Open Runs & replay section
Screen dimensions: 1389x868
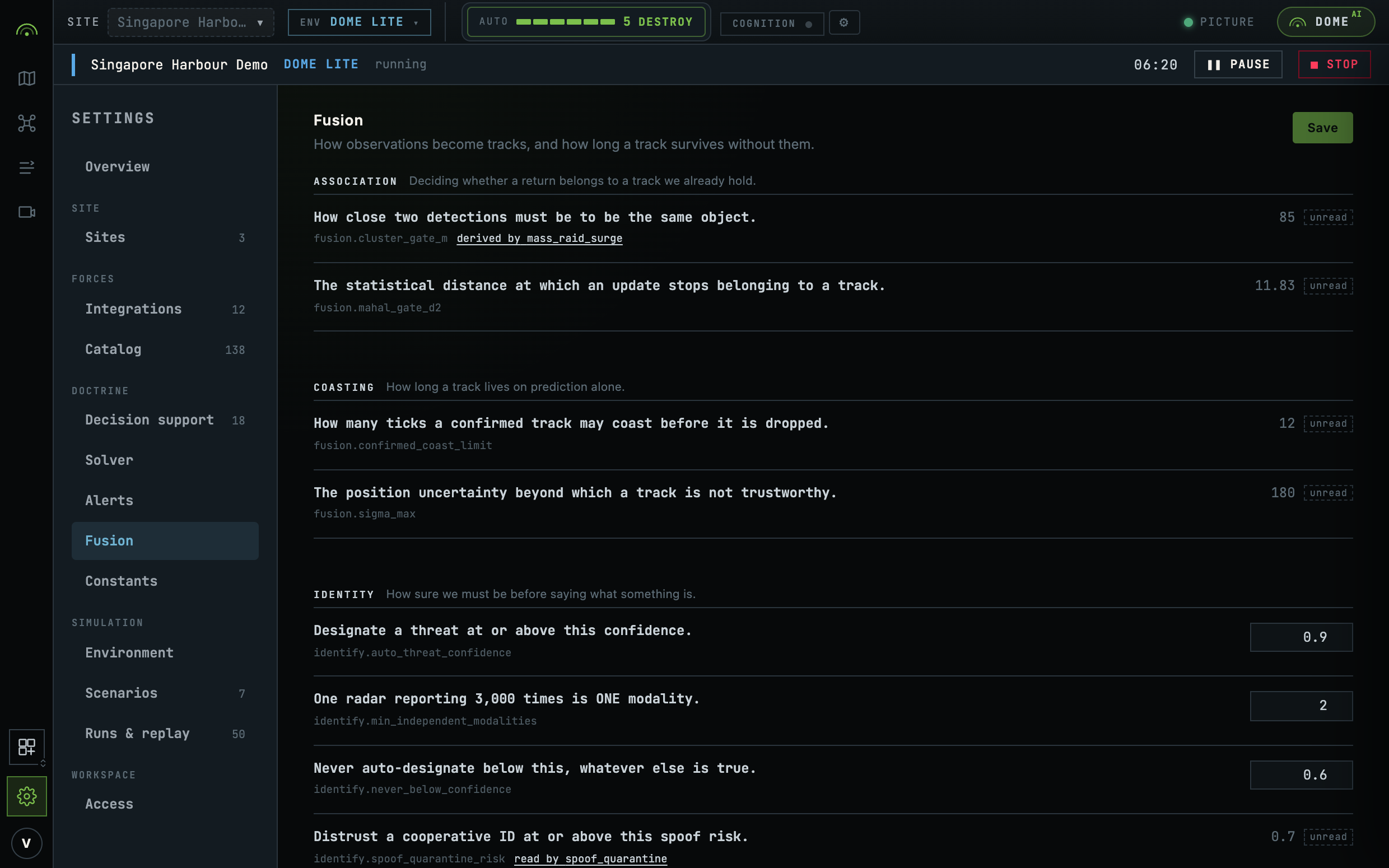coord(165,733)
